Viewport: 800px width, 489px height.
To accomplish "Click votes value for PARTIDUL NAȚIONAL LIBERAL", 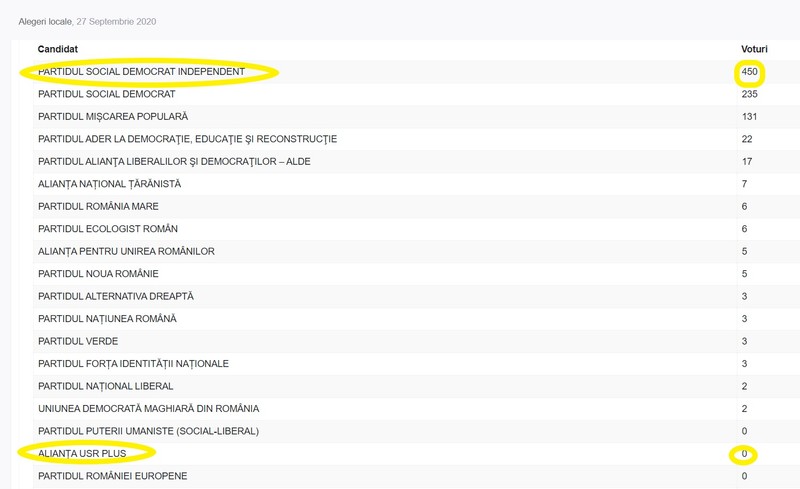I will (x=744, y=386).
